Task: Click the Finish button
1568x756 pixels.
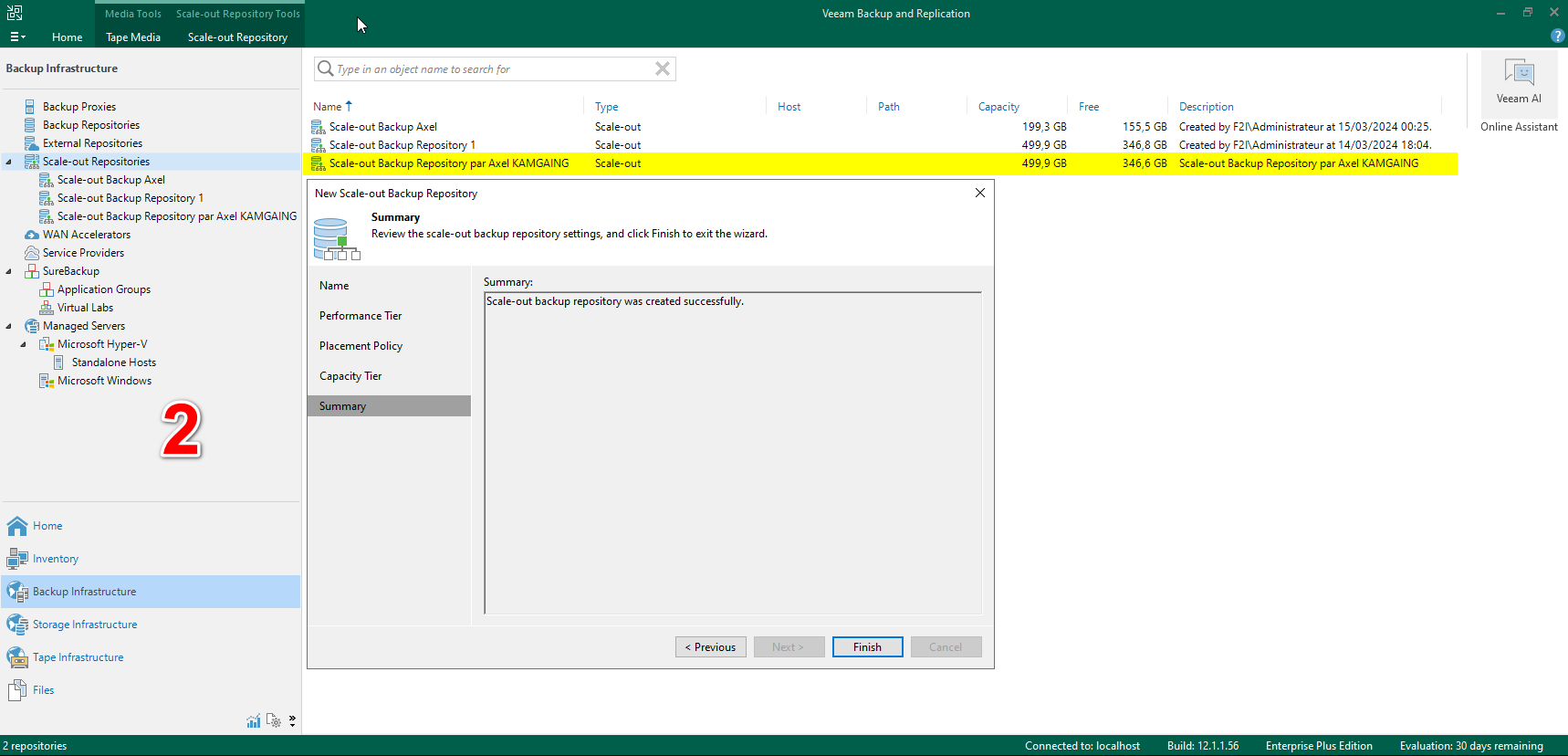Action: (867, 647)
